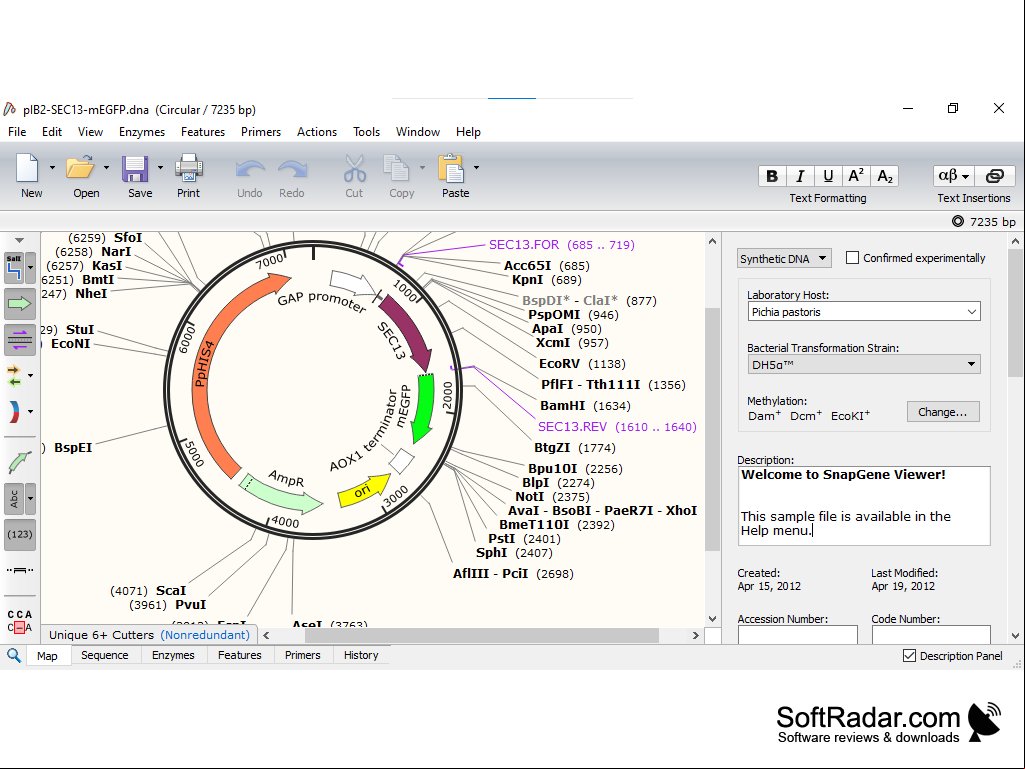The height and width of the screenshot is (769, 1025).
Task: Switch to the bottom Primers tab
Action: pyautogui.click(x=303, y=655)
